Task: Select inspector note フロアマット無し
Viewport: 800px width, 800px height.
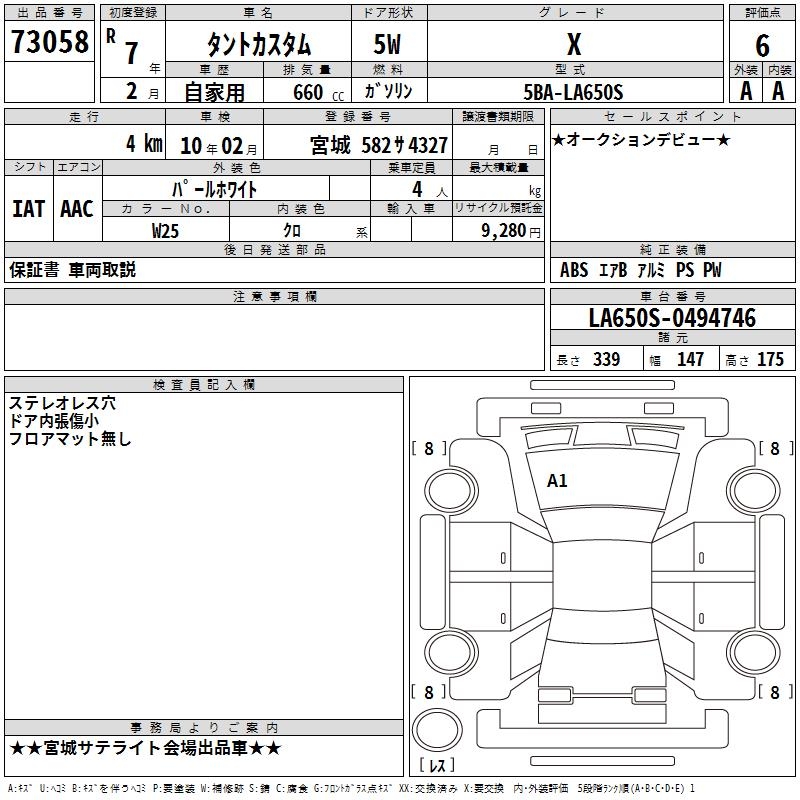Action: click(x=70, y=439)
